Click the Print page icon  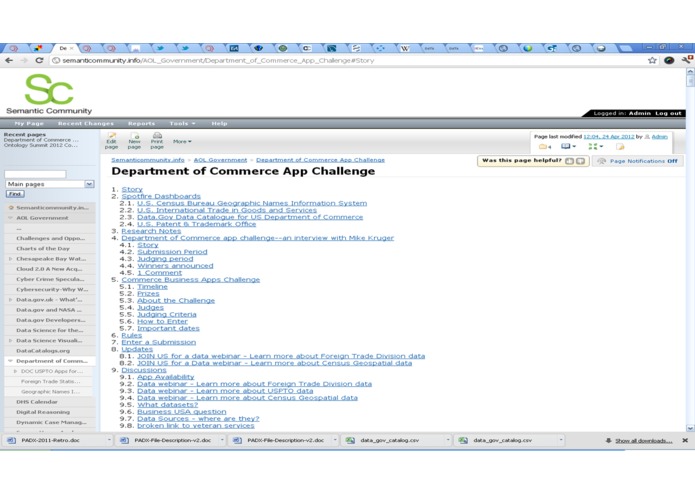tap(157, 141)
